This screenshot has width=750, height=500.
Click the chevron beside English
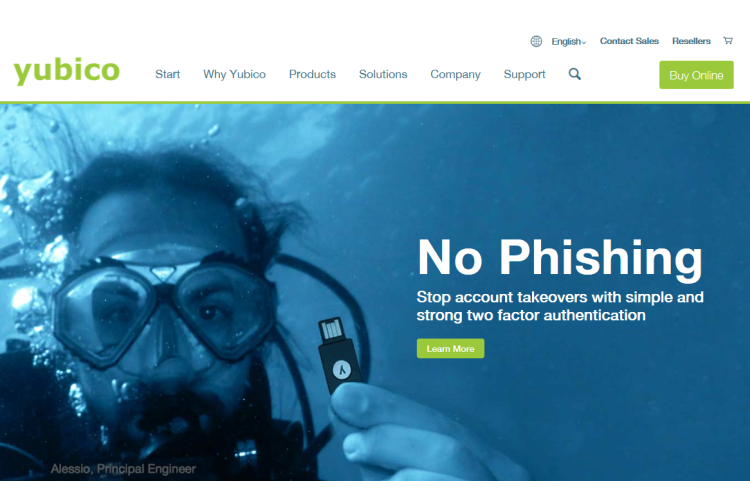tap(584, 43)
